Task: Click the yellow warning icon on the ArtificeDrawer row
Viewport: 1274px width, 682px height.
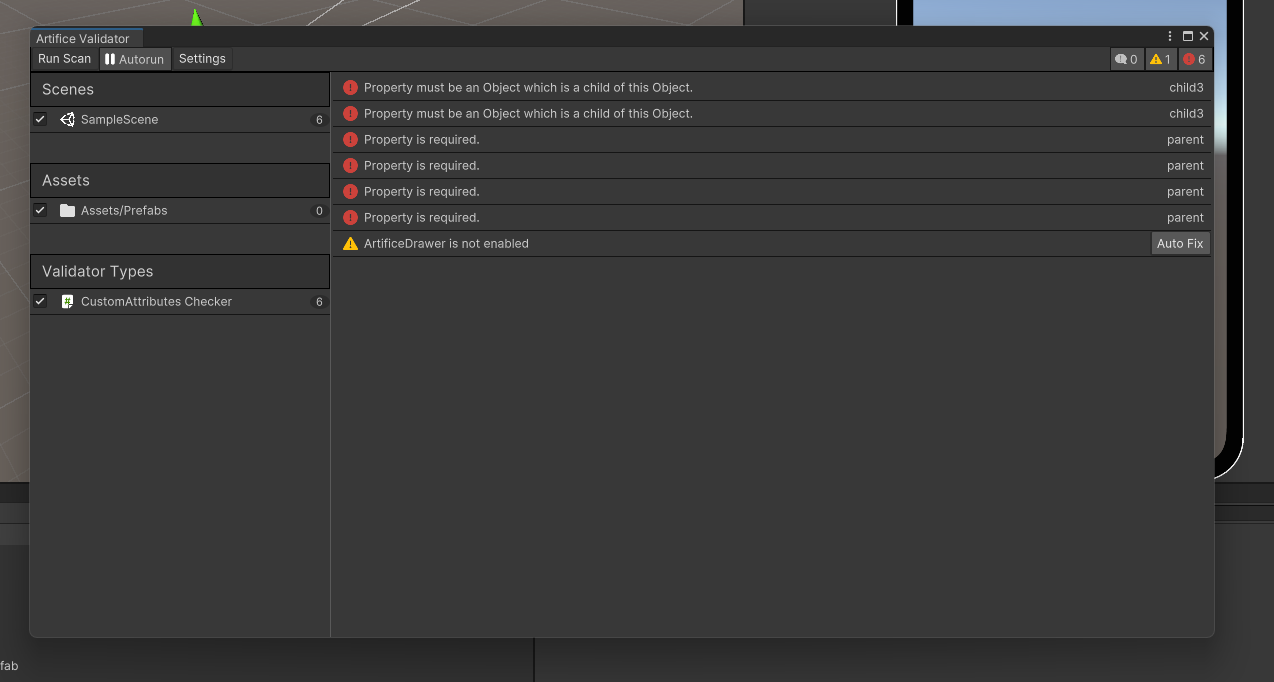Action: [x=350, y=243]
